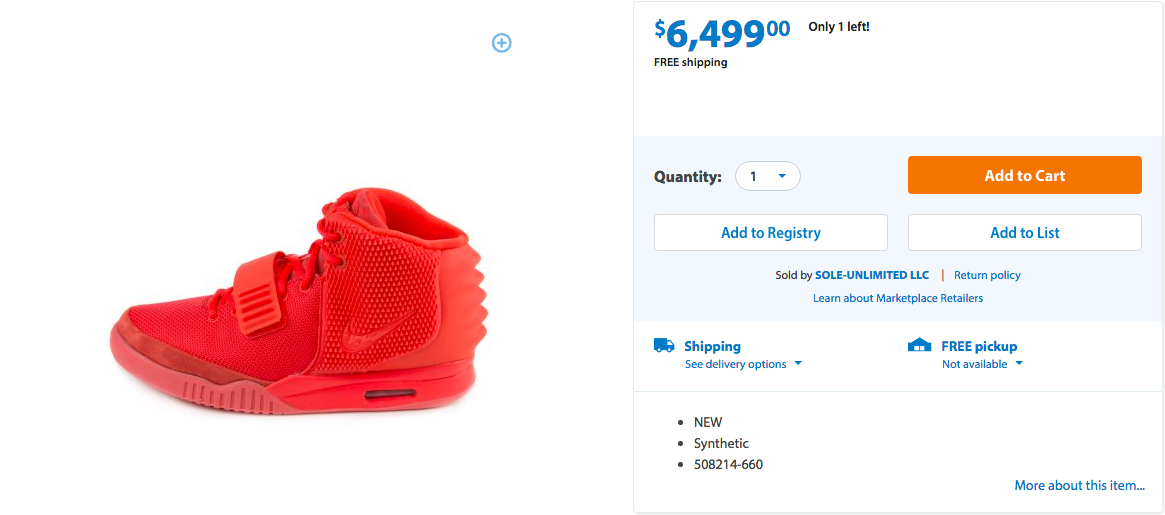The height and width of the screenshot is (515, 1165).
Task: Select the Add to List button
Action: 1024,233
